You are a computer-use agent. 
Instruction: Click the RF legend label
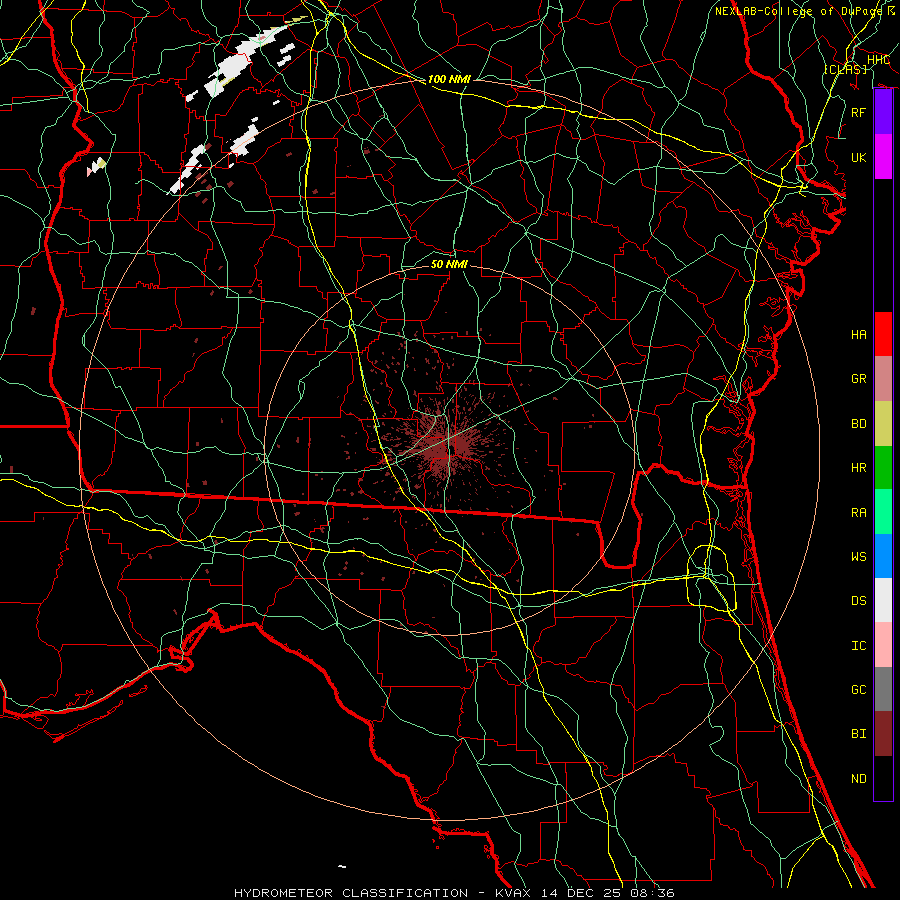pos(859,112)
